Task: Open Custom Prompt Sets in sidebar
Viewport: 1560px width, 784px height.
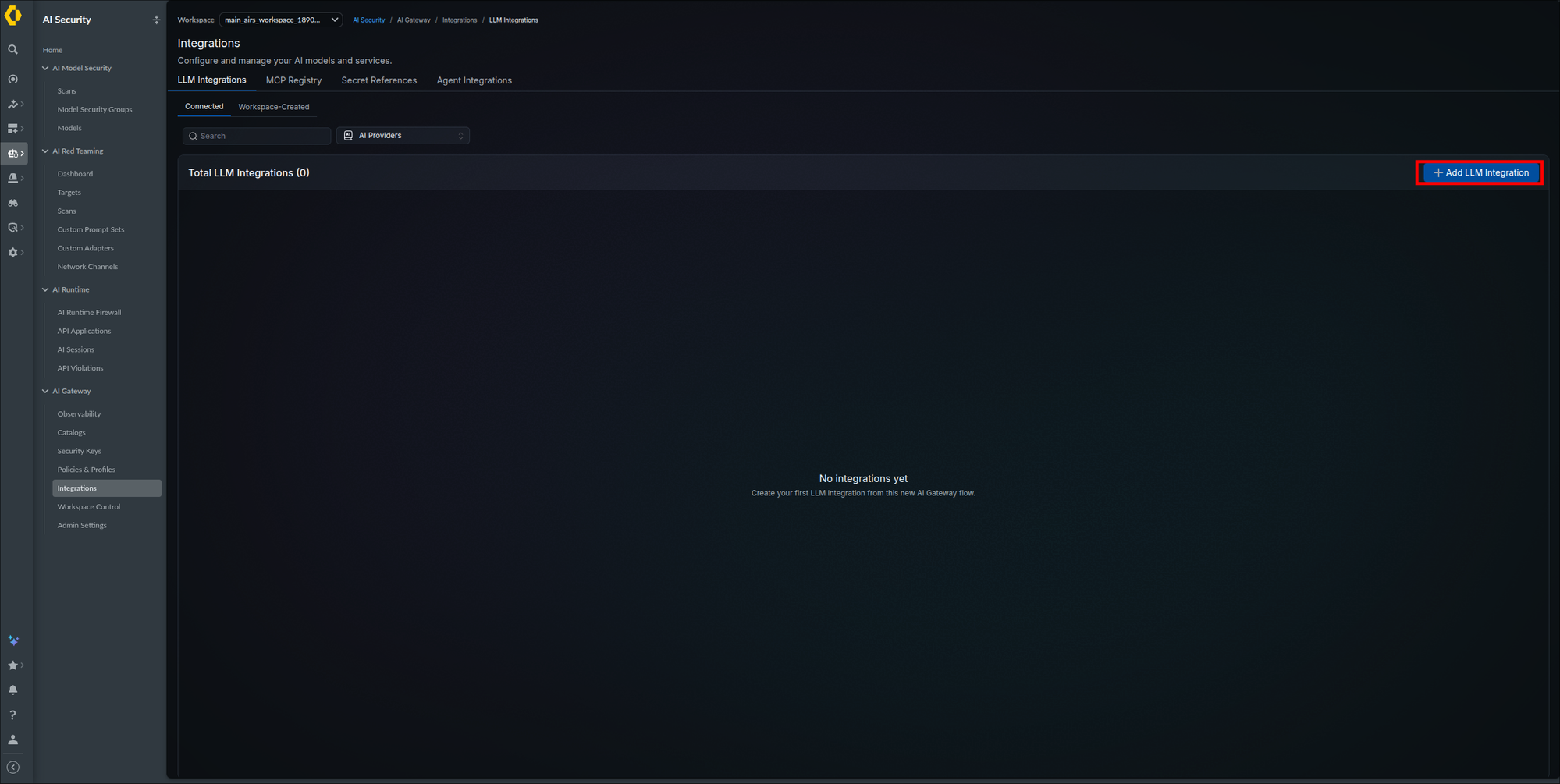Action: tap(91, 229)
